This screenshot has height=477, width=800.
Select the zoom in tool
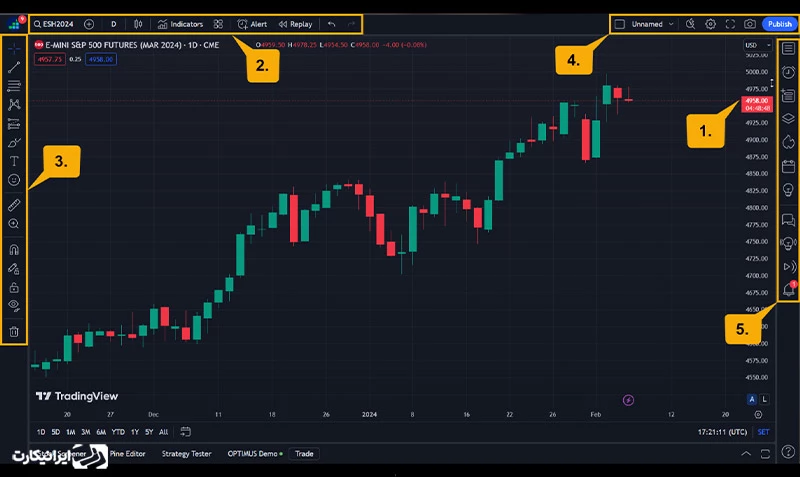click(14, 224)
